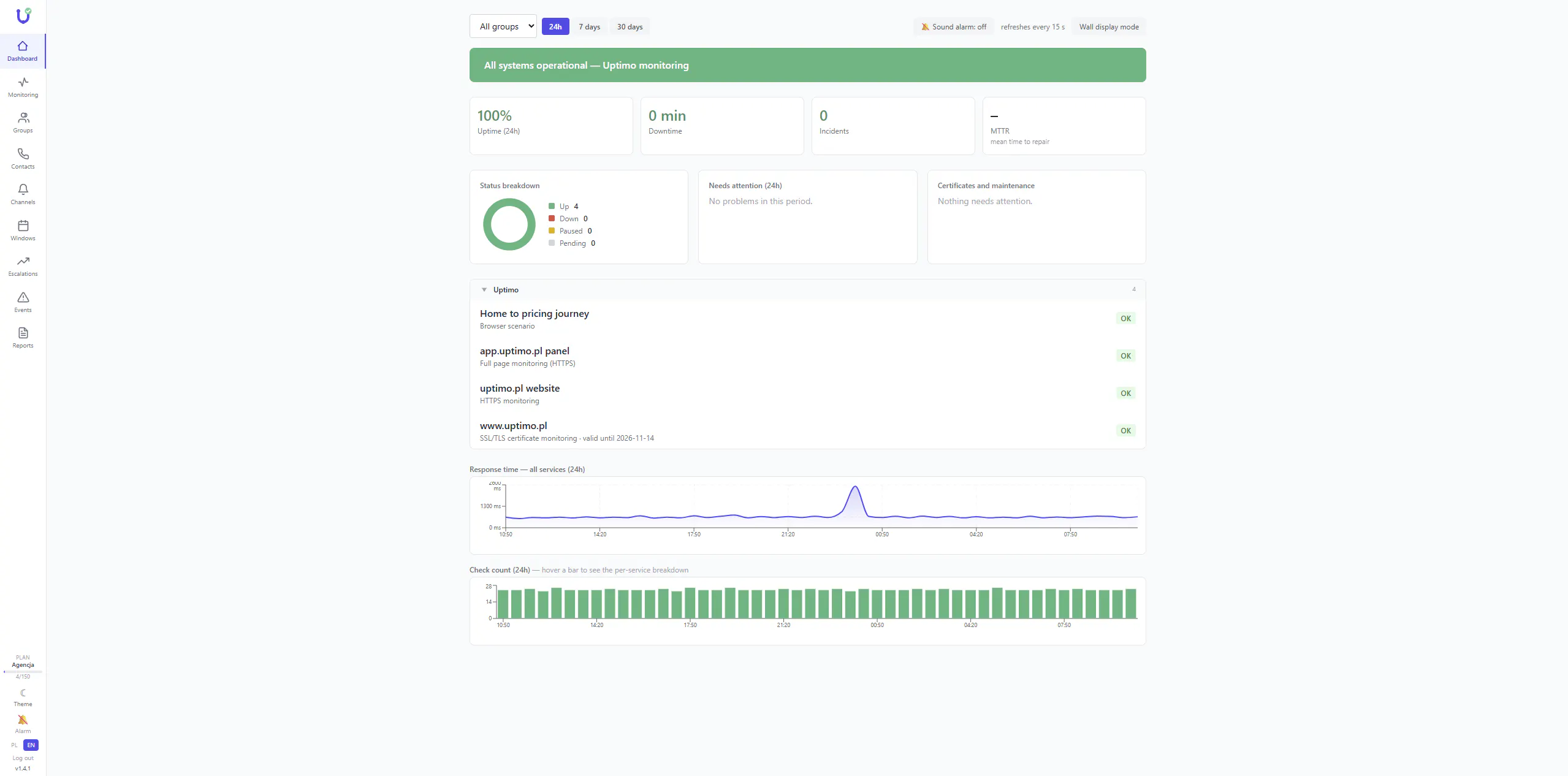Click the green Up legend swatch
This screenshot has height=776, width=1568.
(552, 207)
